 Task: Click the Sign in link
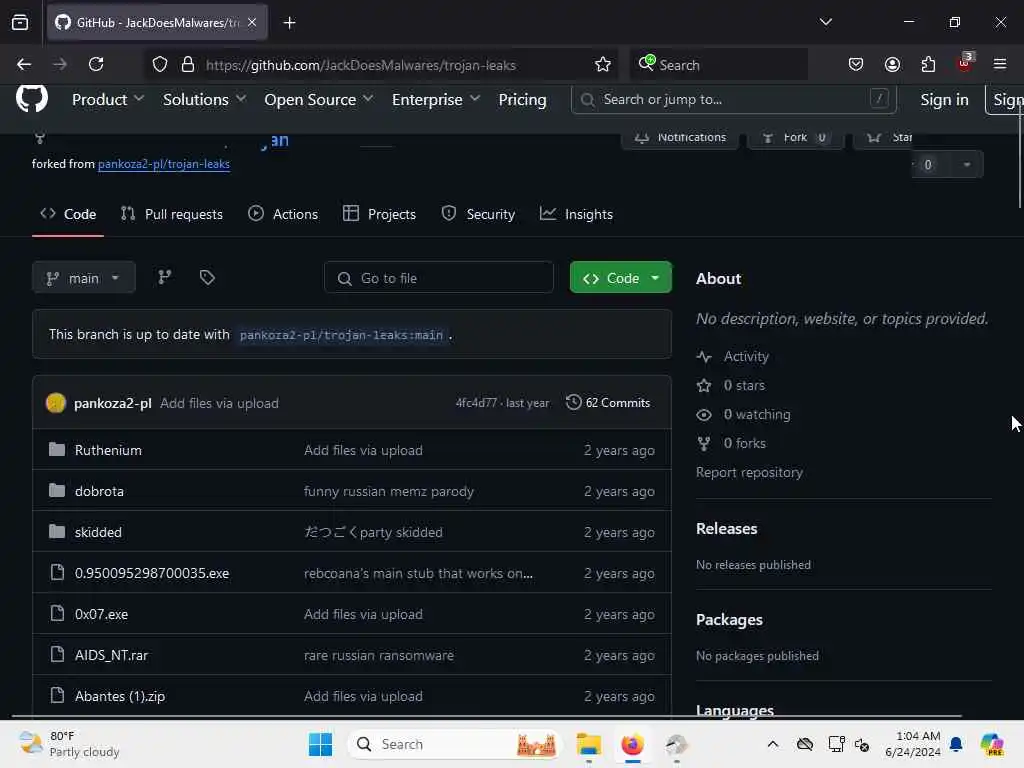point(944,99)
